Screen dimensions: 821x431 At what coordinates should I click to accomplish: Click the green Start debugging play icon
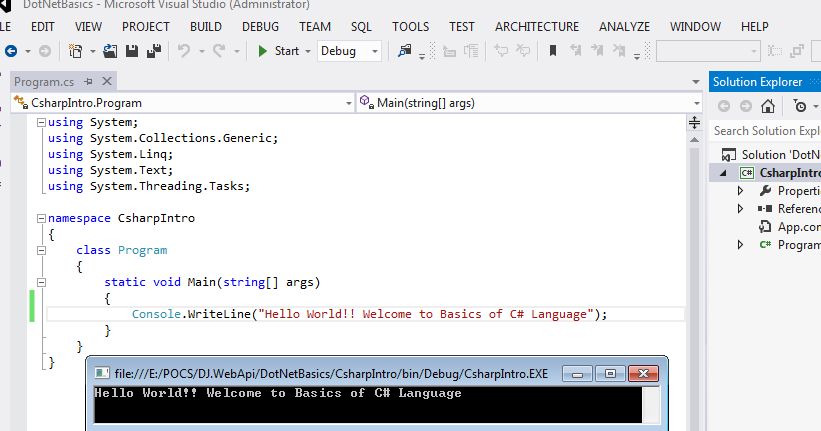[x=262, y=50]
